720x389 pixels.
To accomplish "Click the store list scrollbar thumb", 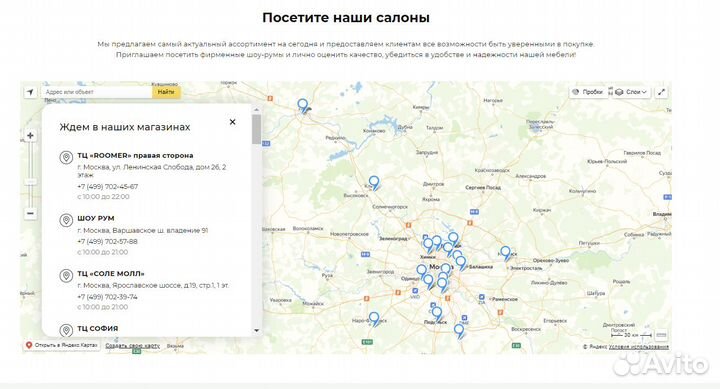I will pyautogui.click(x=256, y=129).
